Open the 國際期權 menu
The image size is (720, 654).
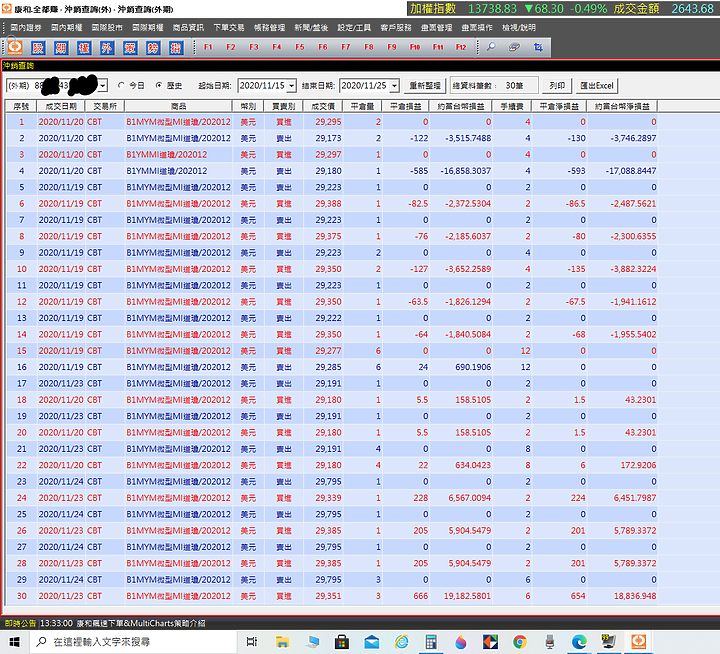pyautogui.click(x=148, y=28)
